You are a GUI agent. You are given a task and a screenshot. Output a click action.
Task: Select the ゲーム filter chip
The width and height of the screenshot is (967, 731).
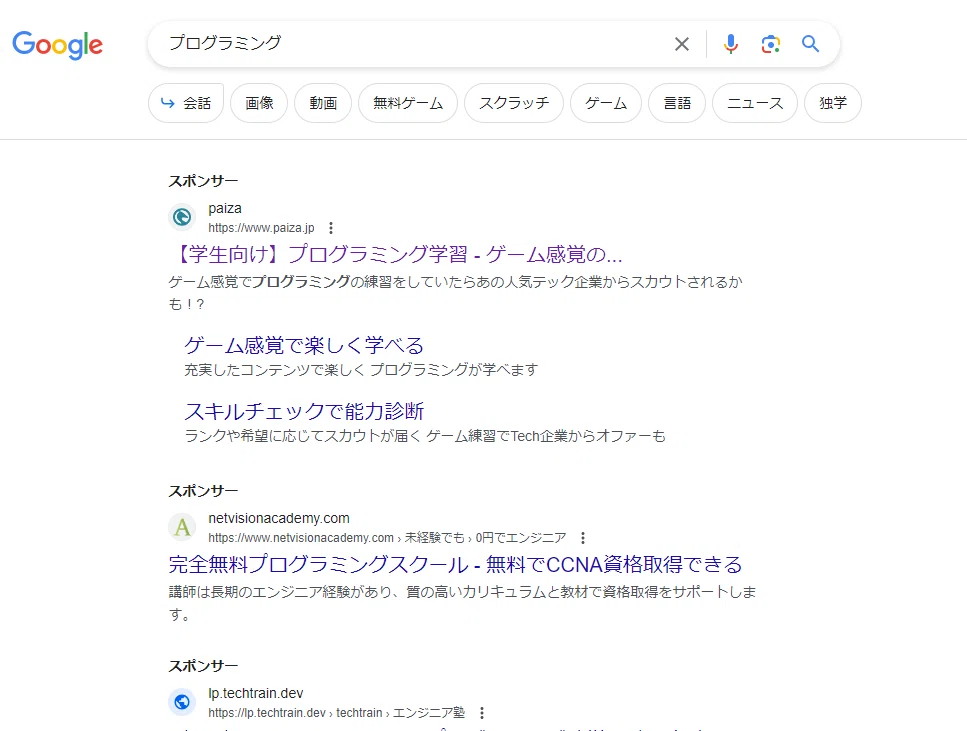pos(606,103)
